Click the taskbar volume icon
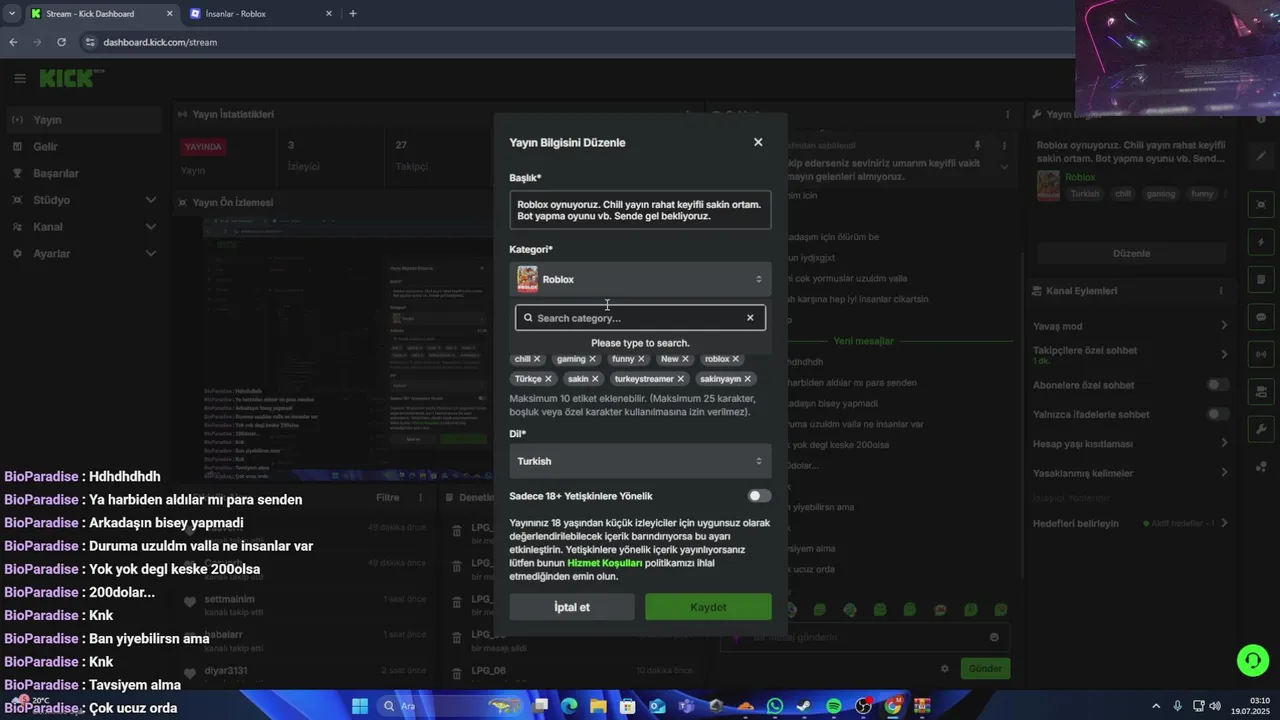The image size is (1280, 720). (1215, 706)
